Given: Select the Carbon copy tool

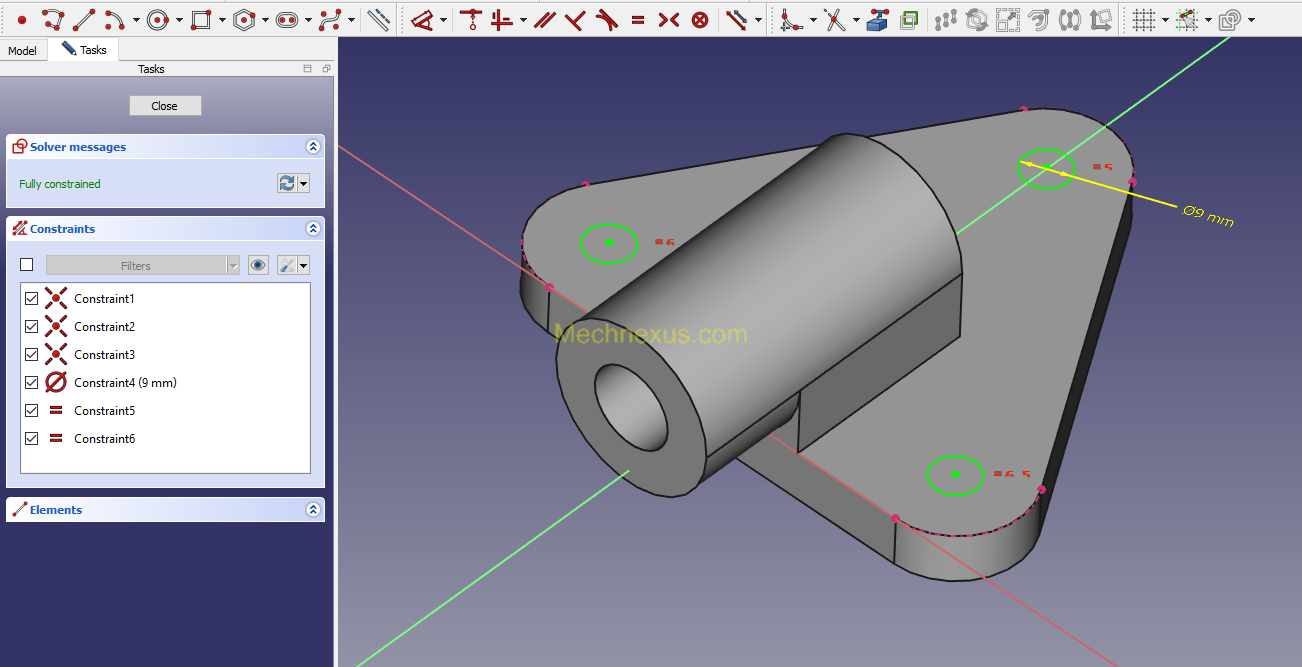Looking at the screenshot, I should tap(909, 19).
